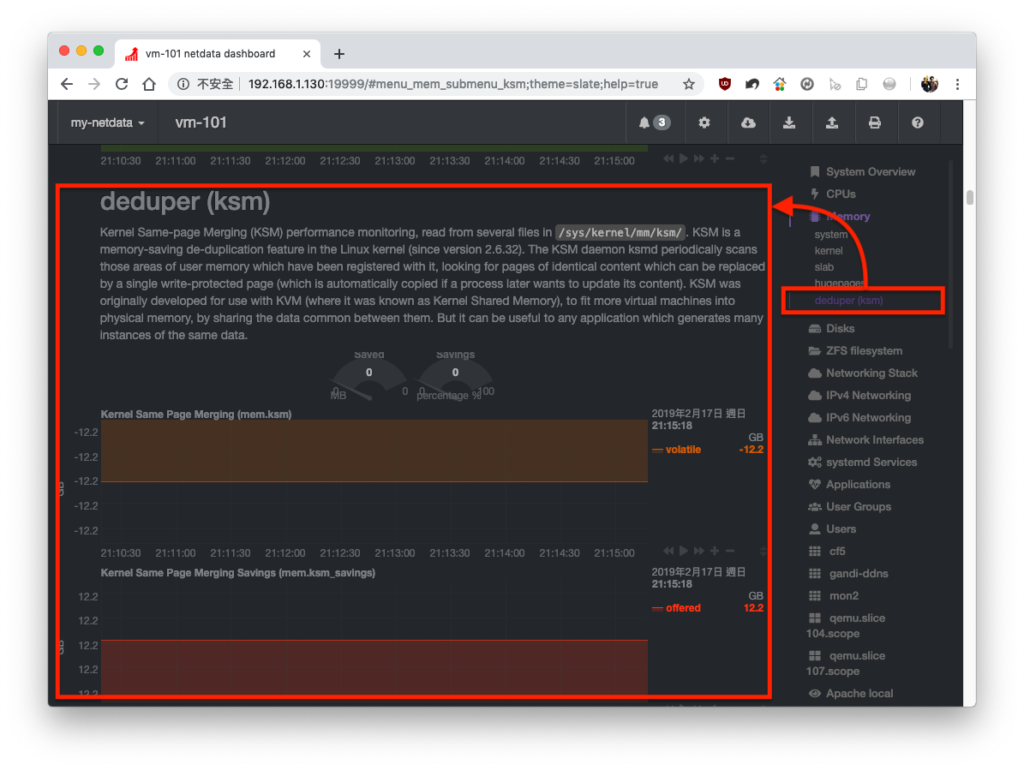The height and width of the screenshot is (770, 1024).
Task: Click the browser address bar URL
Action: (x=453, y=84)
